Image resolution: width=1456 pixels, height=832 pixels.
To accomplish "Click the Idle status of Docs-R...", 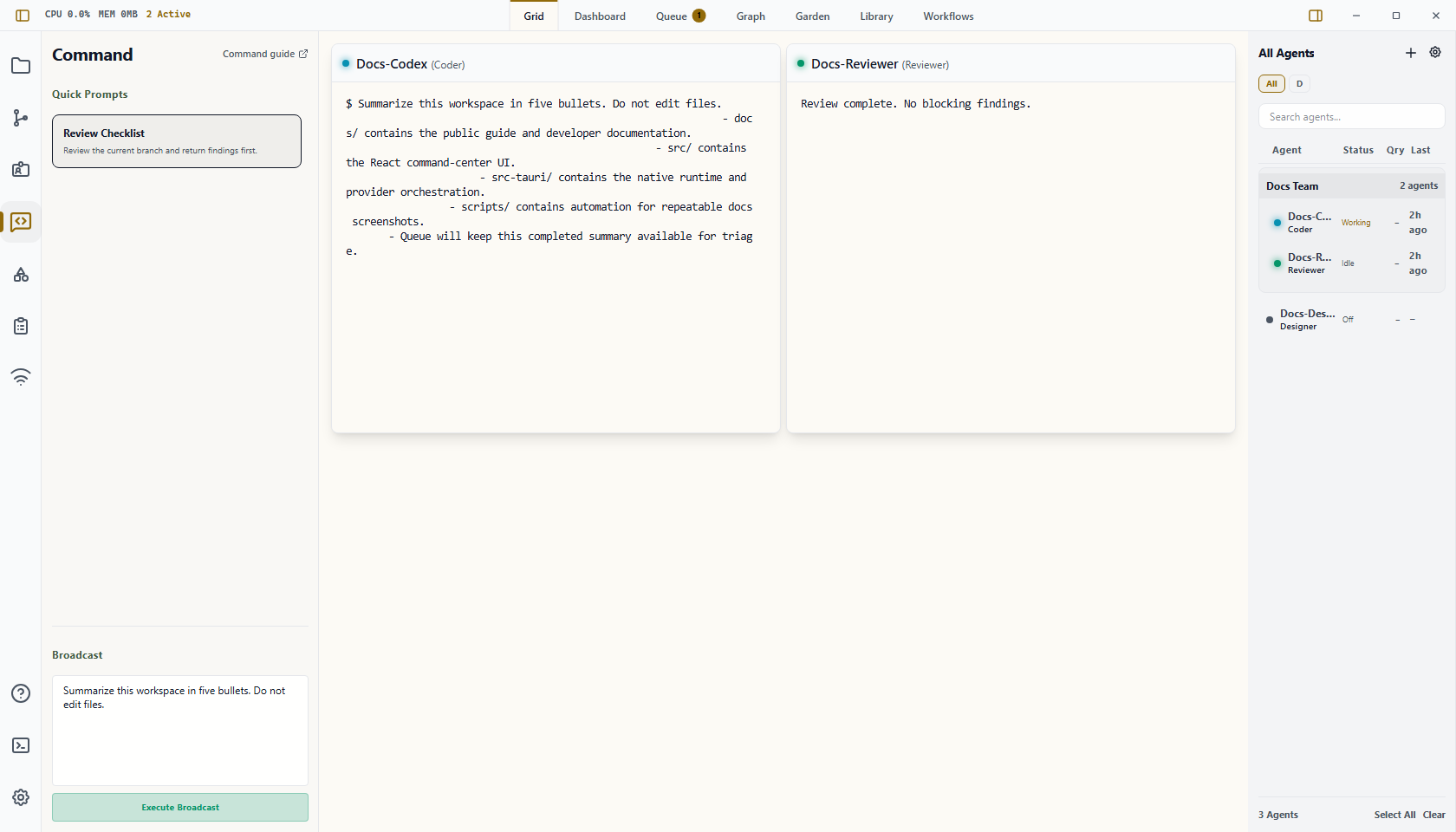I will (x=1348, y=263).
